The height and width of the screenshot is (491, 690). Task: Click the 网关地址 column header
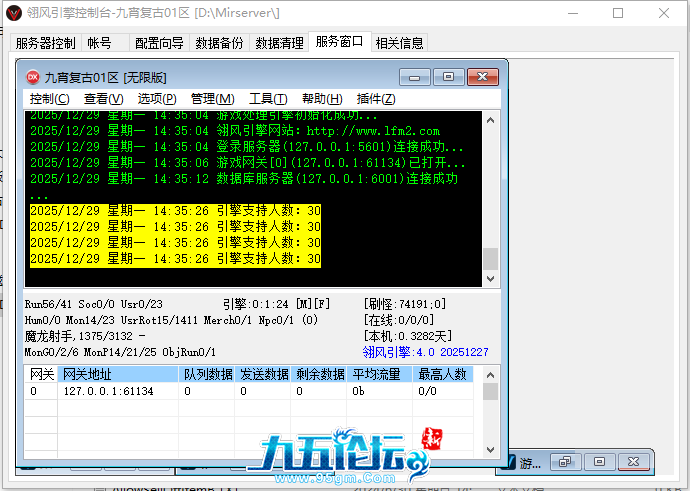tap(88, 374)
